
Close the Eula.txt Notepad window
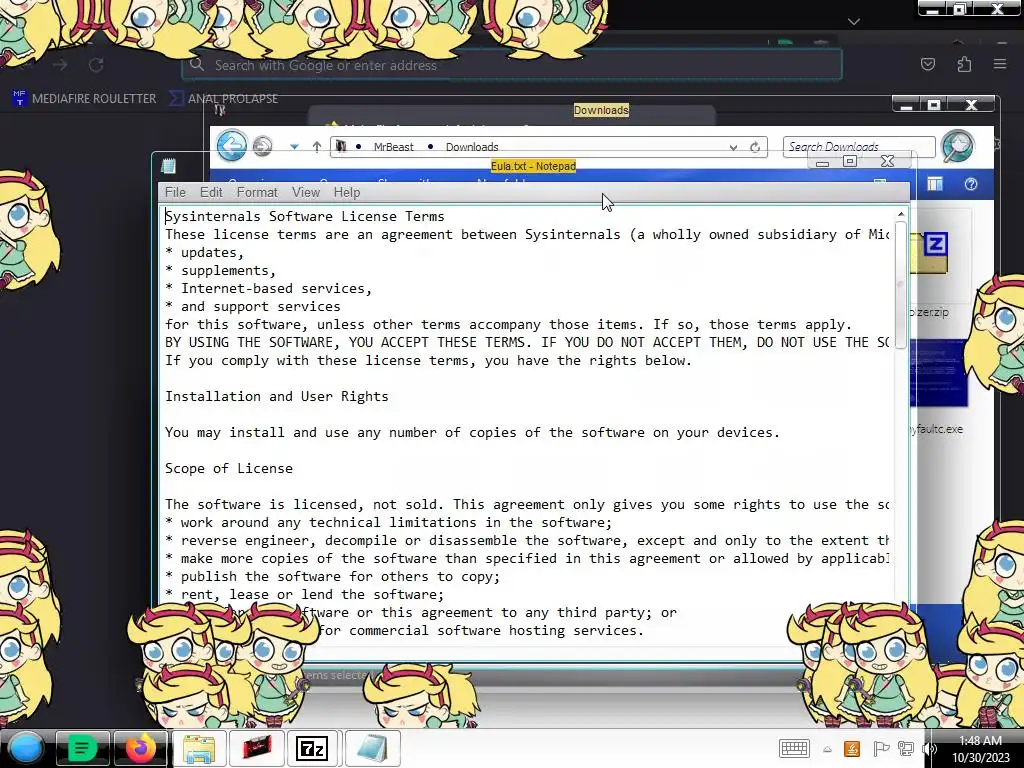click(x=887, y=161)
